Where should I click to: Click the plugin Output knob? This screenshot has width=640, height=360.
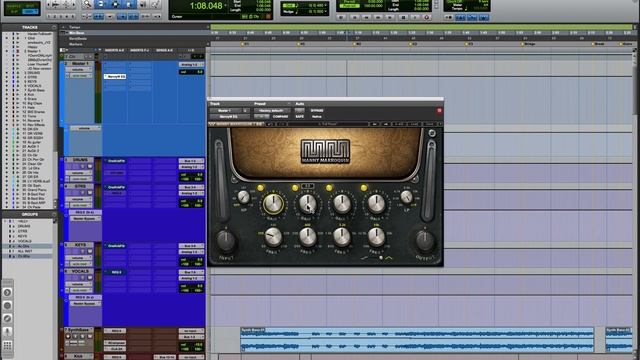[425, 241]
